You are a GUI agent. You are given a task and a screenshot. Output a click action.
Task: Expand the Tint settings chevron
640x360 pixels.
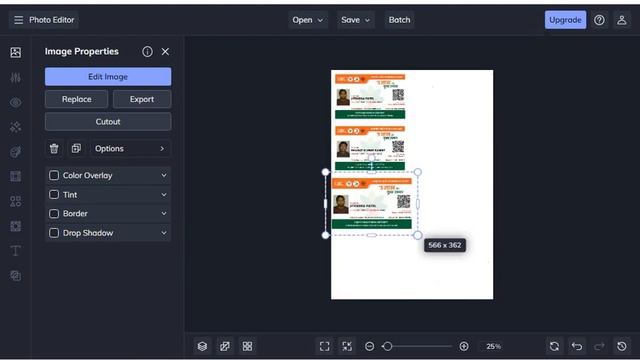[164, 195]
